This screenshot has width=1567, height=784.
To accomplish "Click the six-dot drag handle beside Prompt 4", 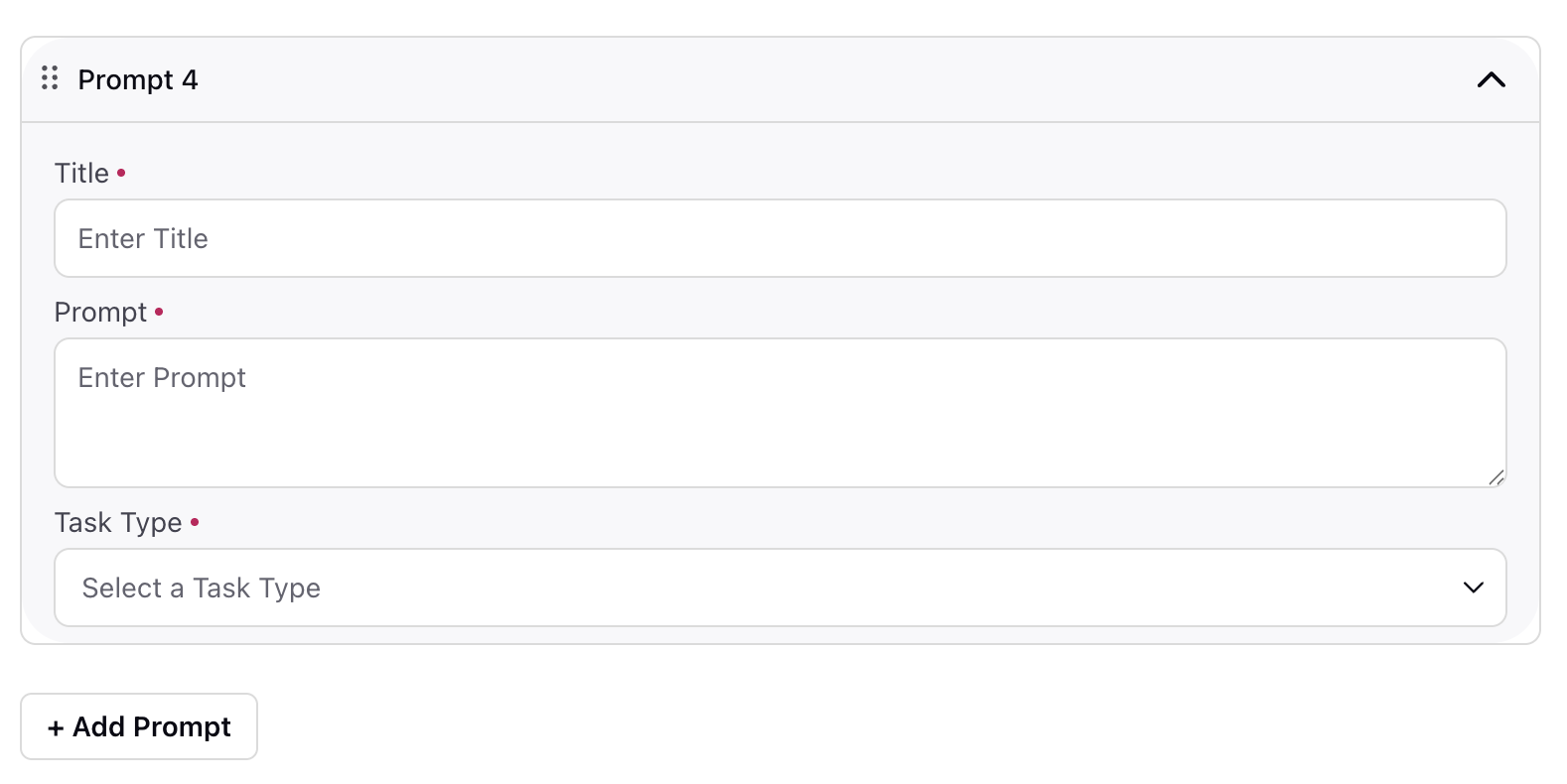I will [x=50, y=78].
